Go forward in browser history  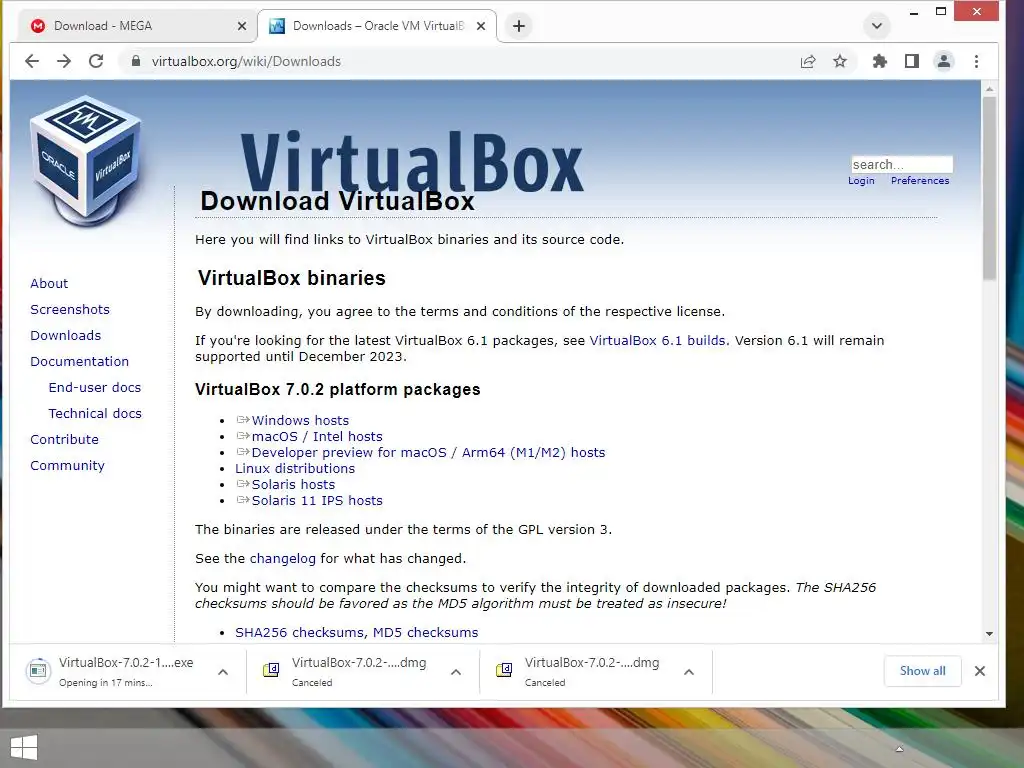(x=64, y=61)
